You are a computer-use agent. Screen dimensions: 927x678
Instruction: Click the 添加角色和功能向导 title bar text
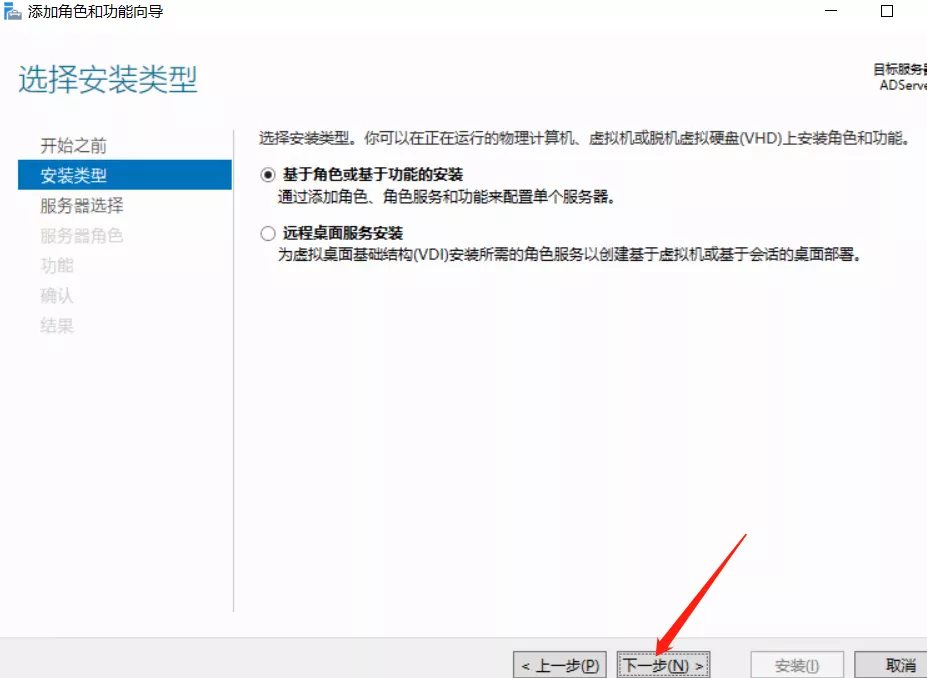(x=96, y=12)
